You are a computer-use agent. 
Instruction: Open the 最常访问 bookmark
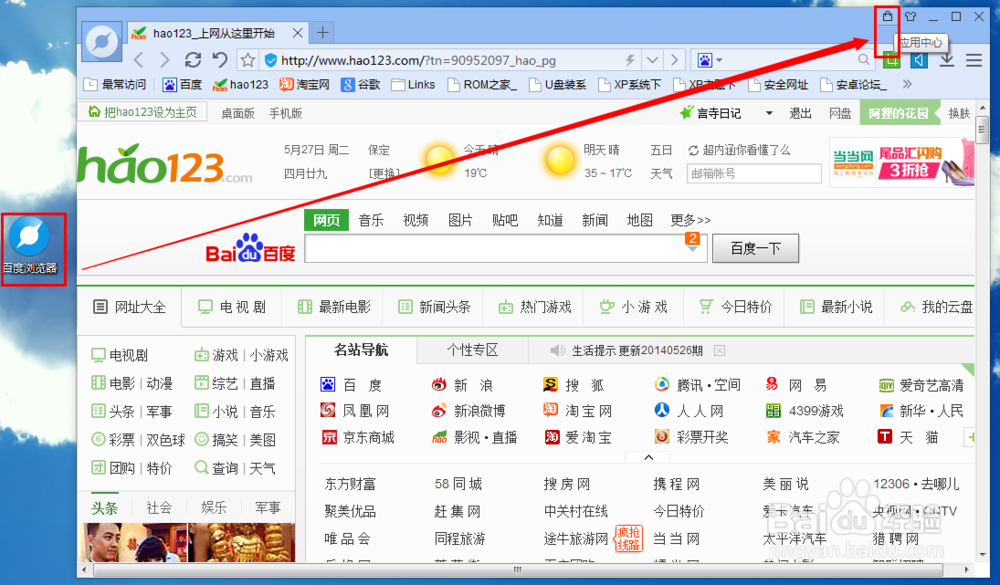[x=115, y=84]
